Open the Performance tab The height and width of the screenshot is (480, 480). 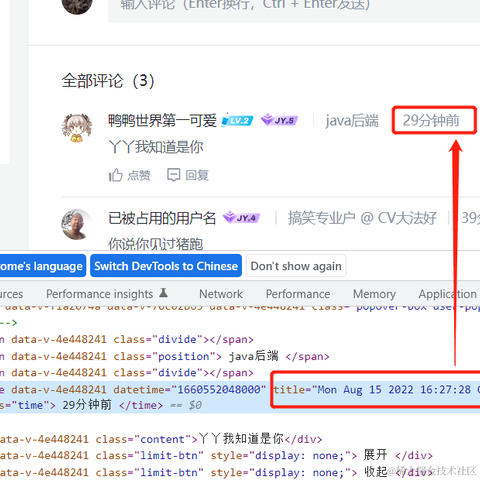click(298, 294)
